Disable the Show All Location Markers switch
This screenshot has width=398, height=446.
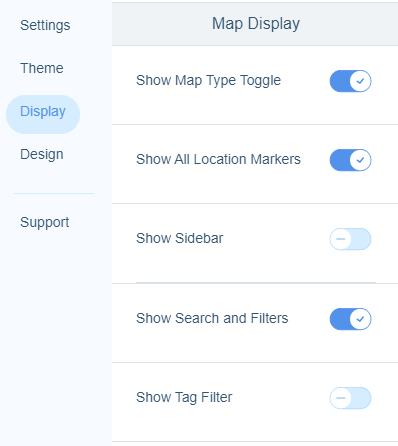(350, 160)
